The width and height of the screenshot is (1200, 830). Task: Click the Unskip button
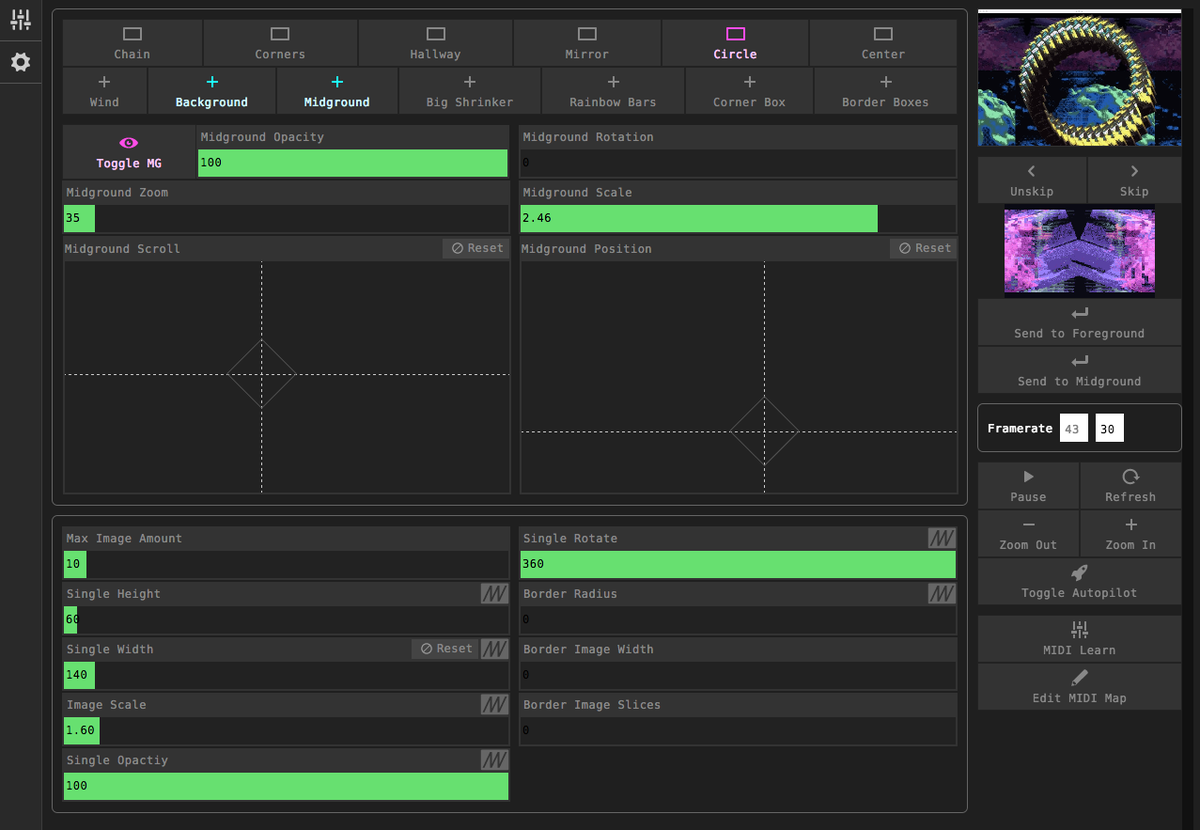pos(1031,180)
